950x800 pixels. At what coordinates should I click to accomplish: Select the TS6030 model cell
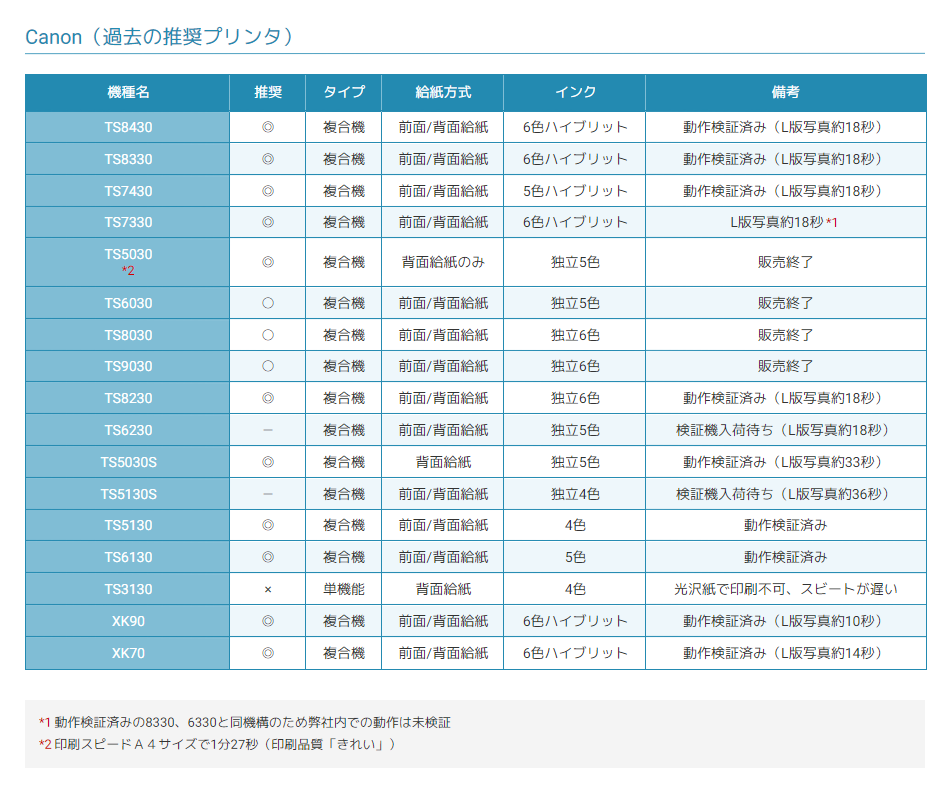pyautogui.click(x=128, y=303)
